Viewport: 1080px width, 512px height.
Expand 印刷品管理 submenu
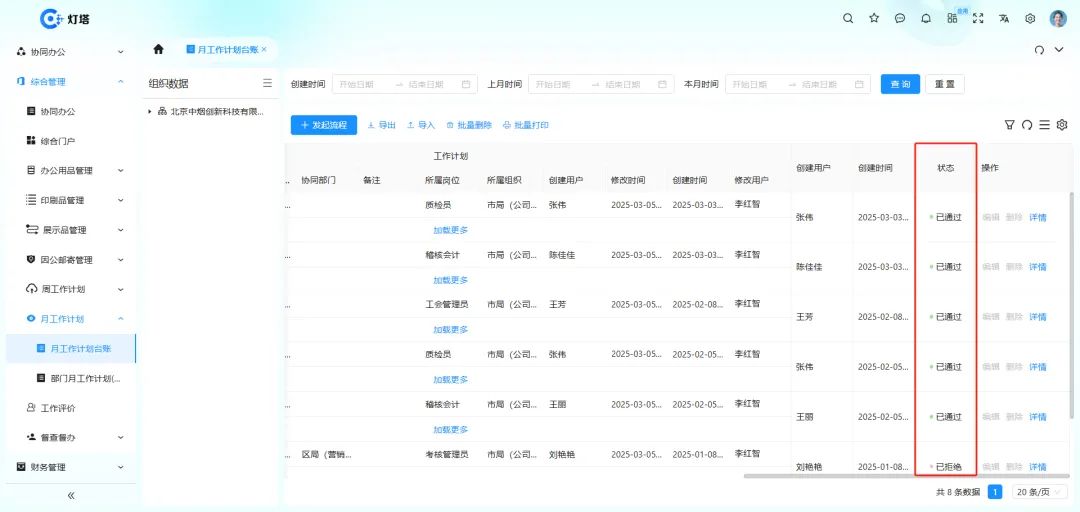pyautogui.click(x=121, y=200)
